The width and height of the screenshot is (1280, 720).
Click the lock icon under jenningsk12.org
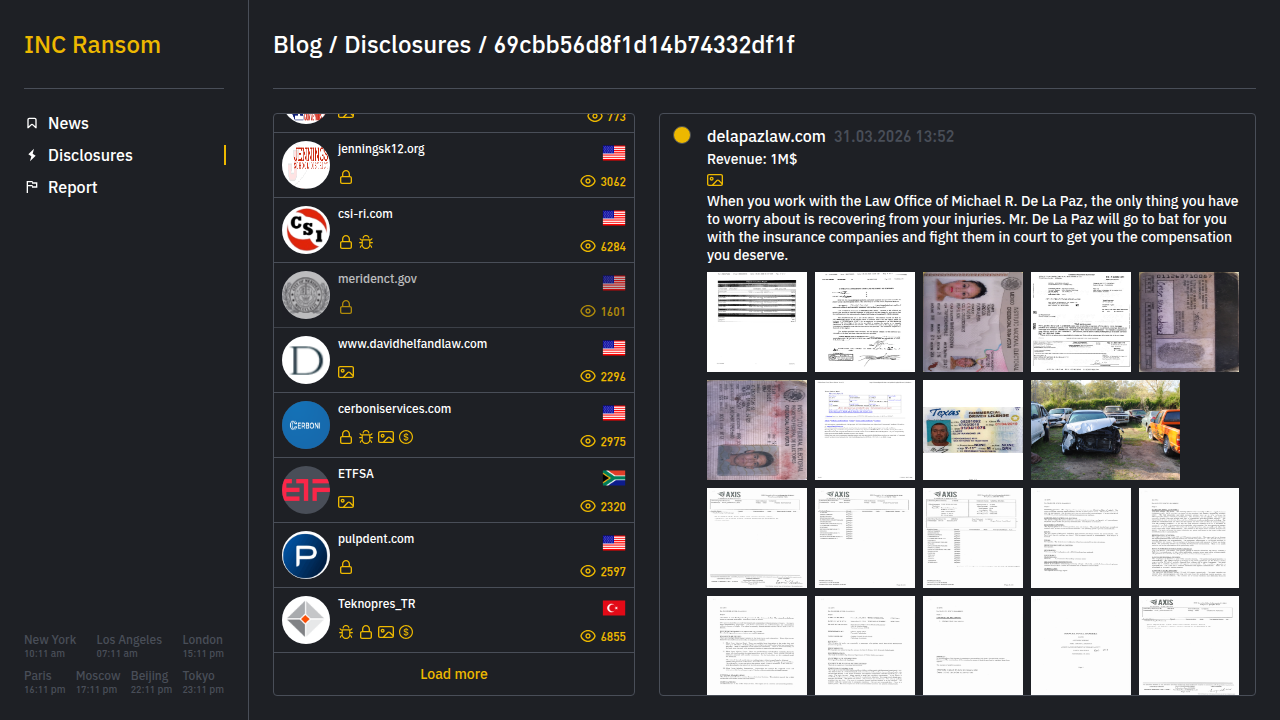(x=346, y=177)
